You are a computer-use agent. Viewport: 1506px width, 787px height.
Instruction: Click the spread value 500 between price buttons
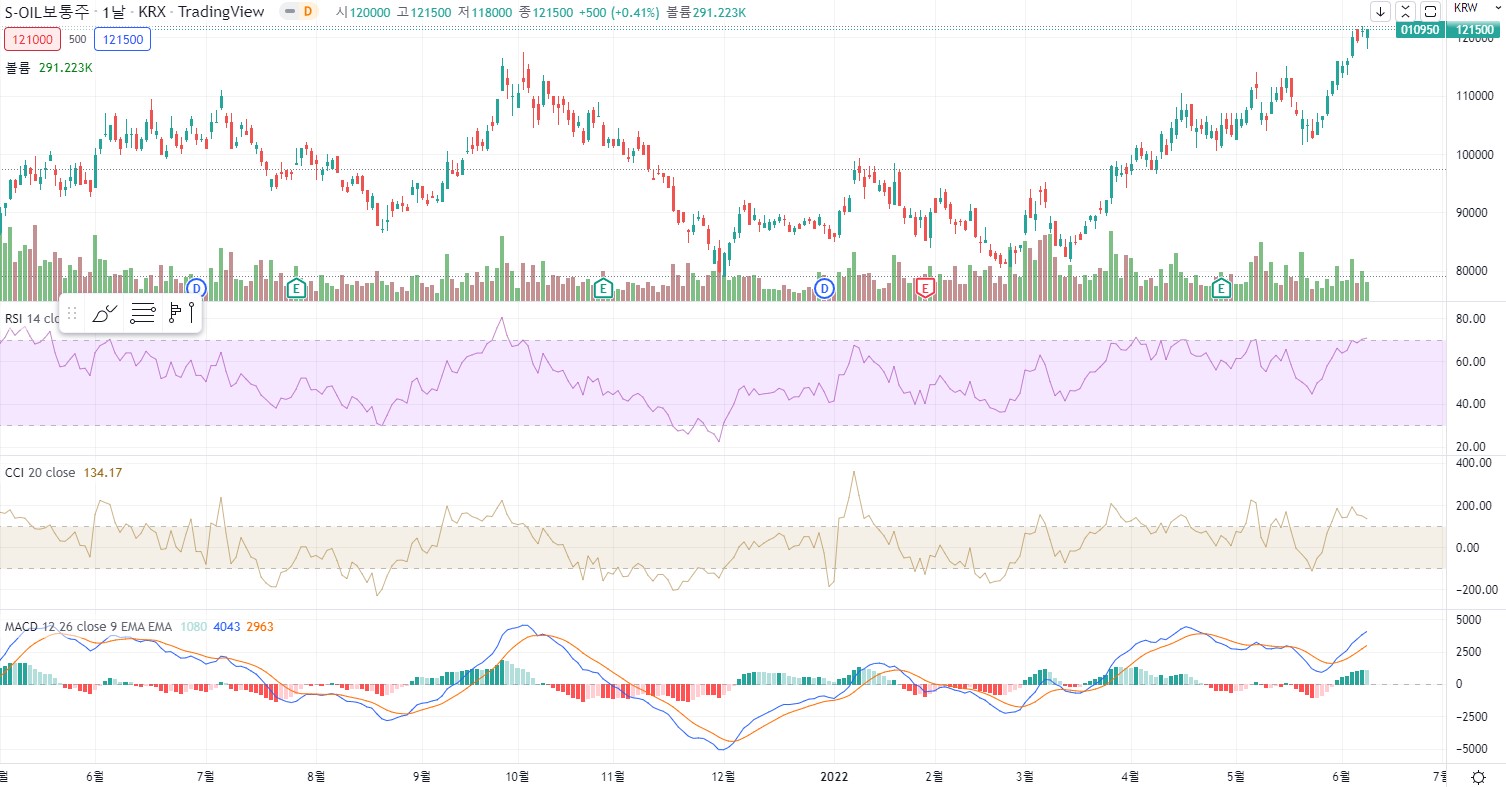77,40
